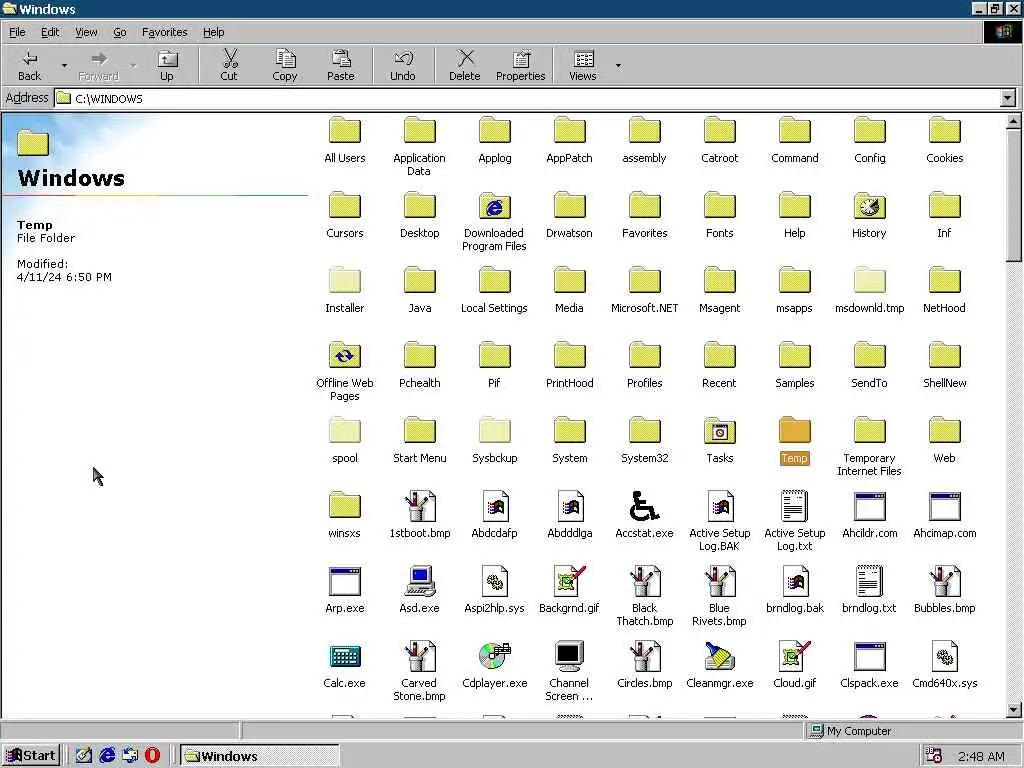Click the Views toolbar button
Screen dimensions: 1024x768
(583, 65)
